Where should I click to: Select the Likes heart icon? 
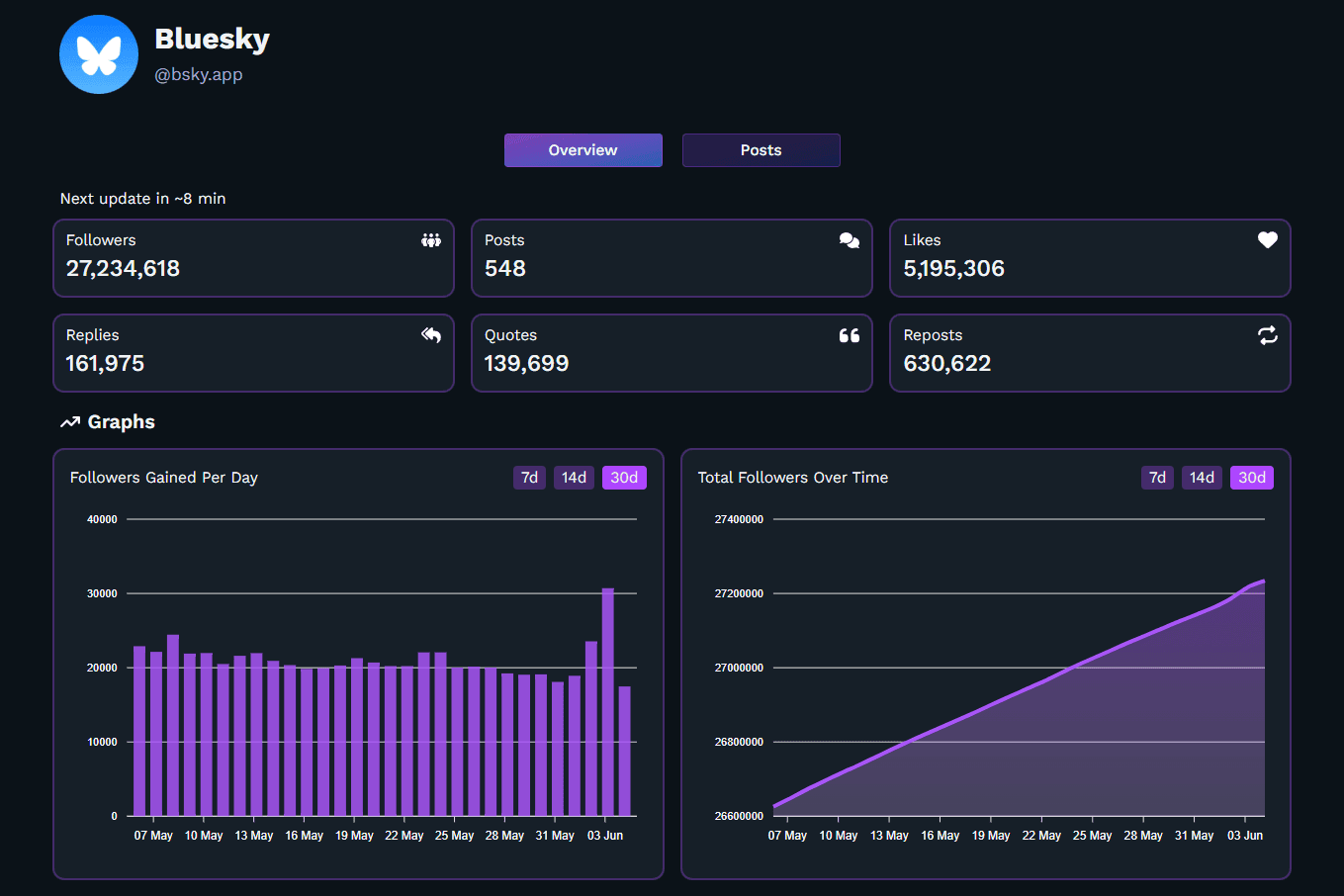[1267, 239]
